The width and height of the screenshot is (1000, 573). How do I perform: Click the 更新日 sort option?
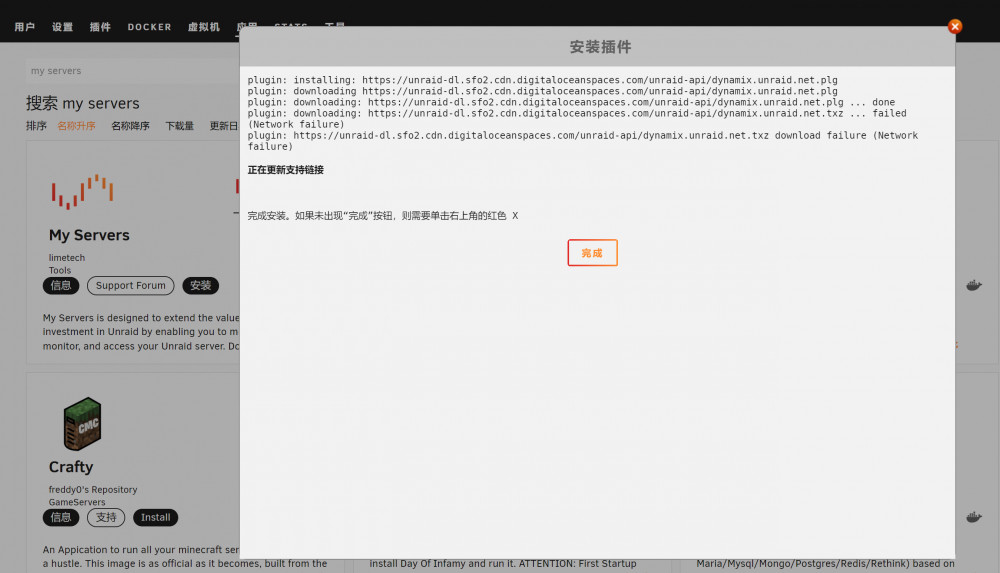[224, 126]
